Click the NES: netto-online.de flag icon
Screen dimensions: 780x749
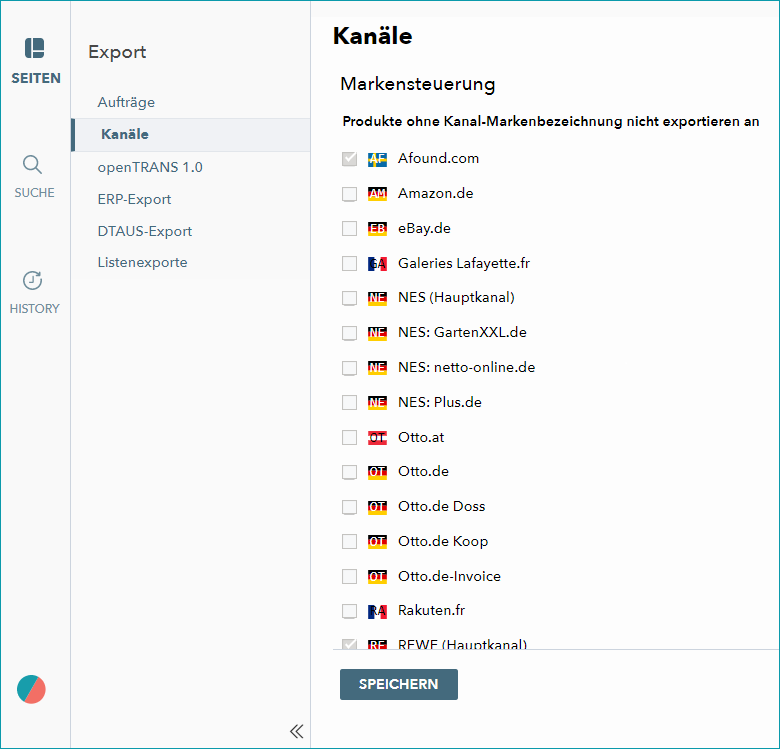(377, 368)
